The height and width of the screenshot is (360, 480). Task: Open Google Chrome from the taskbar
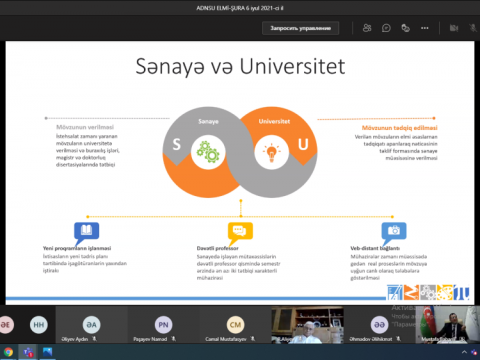pyautogui.click(x=8, y=352)
